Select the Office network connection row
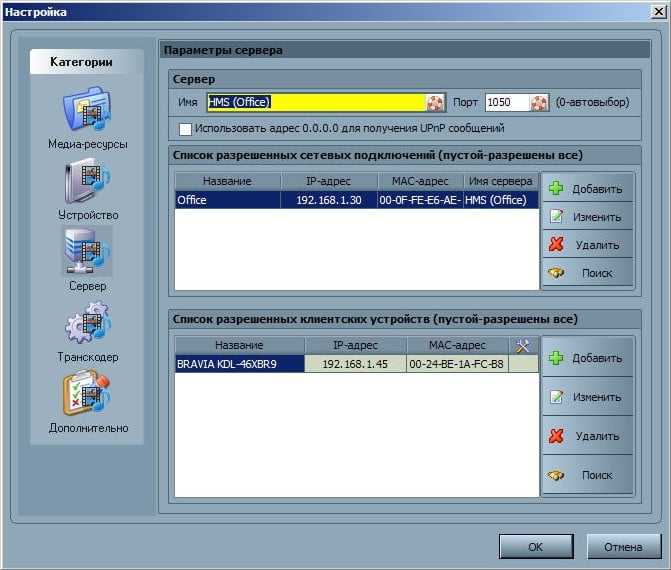 pyautogui.click(x=357, y=200)
